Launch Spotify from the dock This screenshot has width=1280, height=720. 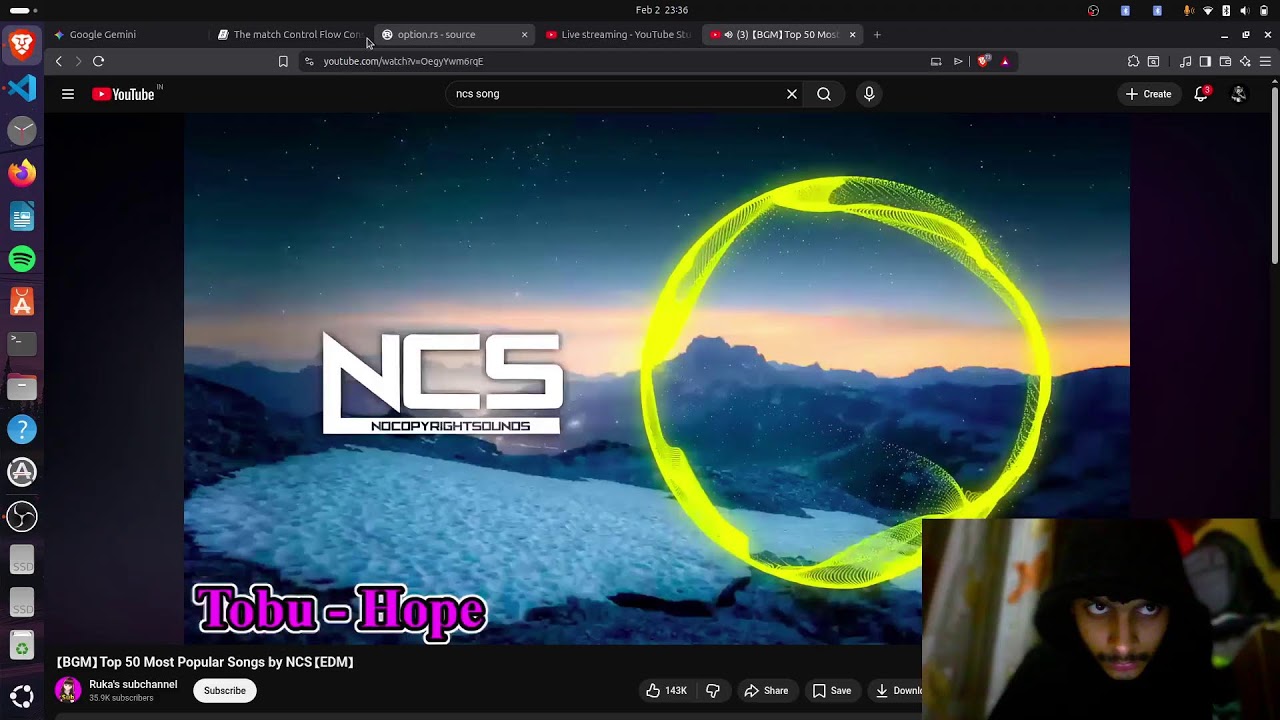pos(22,259)
